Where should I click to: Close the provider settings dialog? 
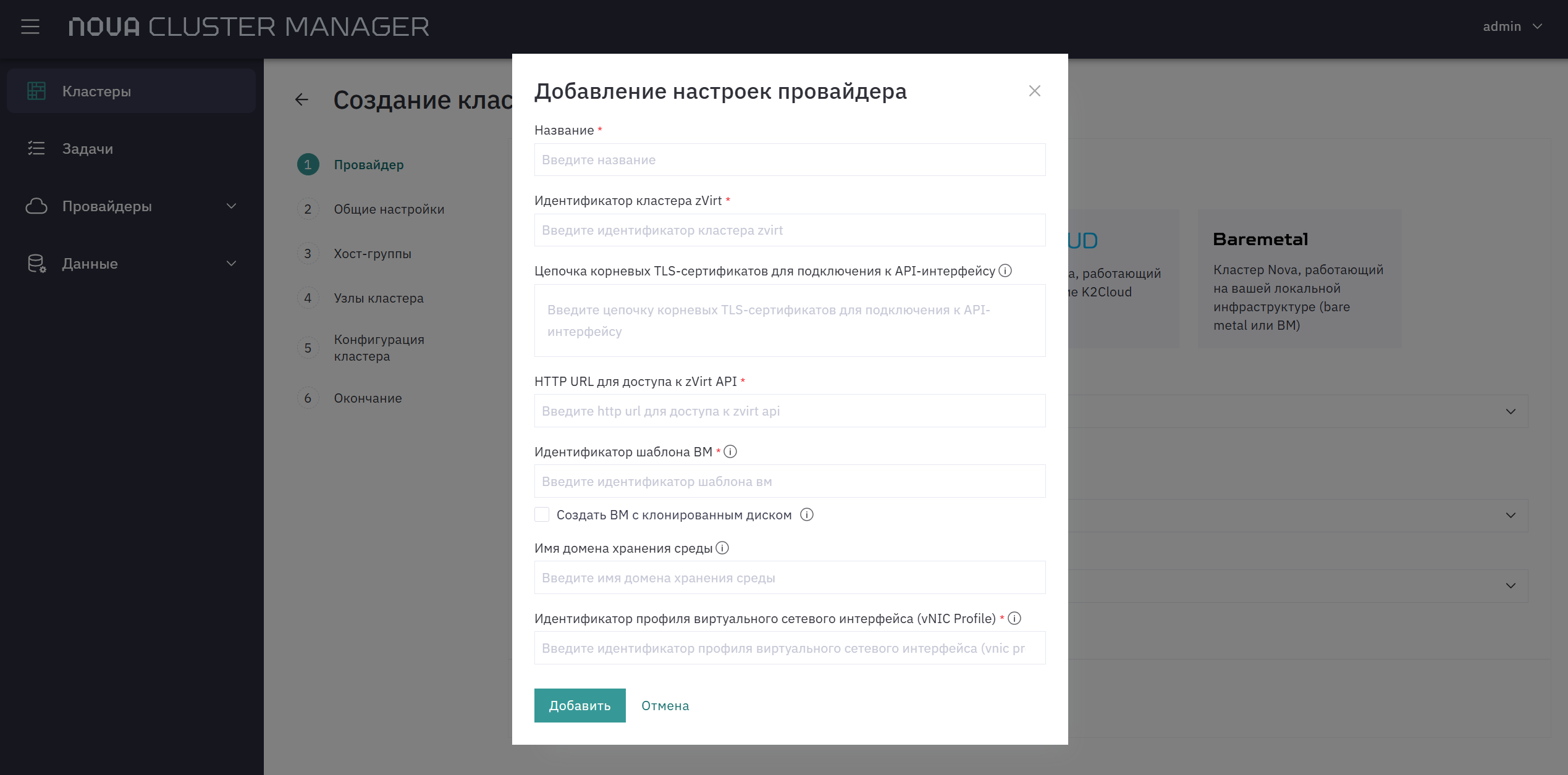coord(1034,91)
